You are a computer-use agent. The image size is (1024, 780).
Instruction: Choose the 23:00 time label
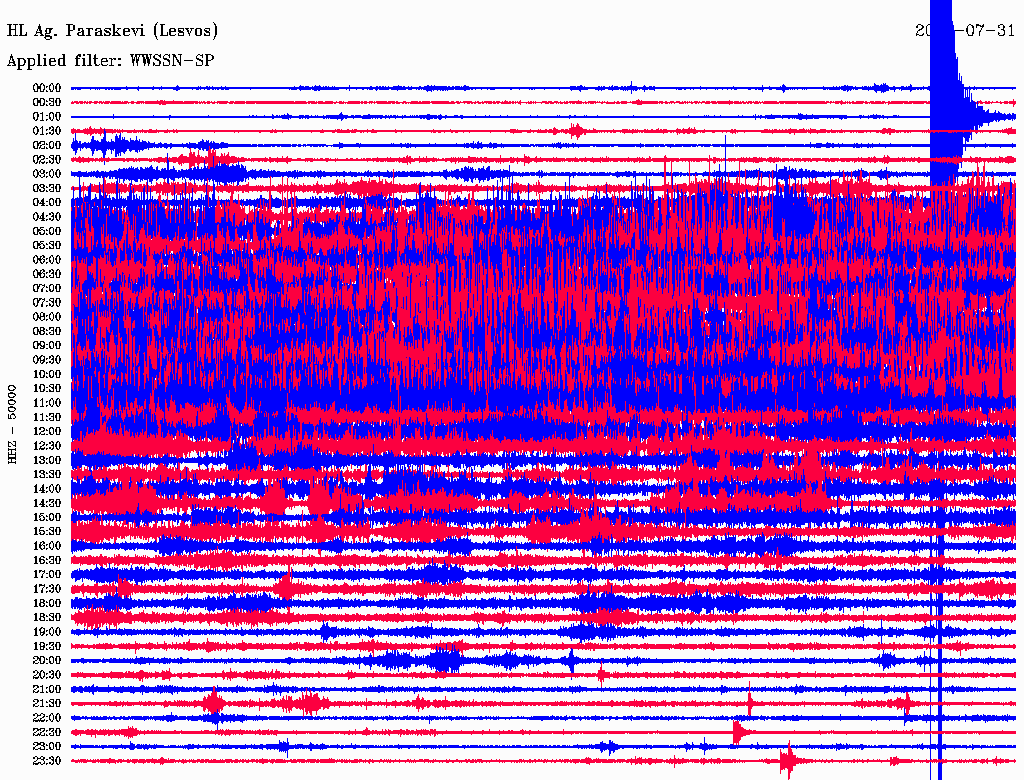click(47, 746)
